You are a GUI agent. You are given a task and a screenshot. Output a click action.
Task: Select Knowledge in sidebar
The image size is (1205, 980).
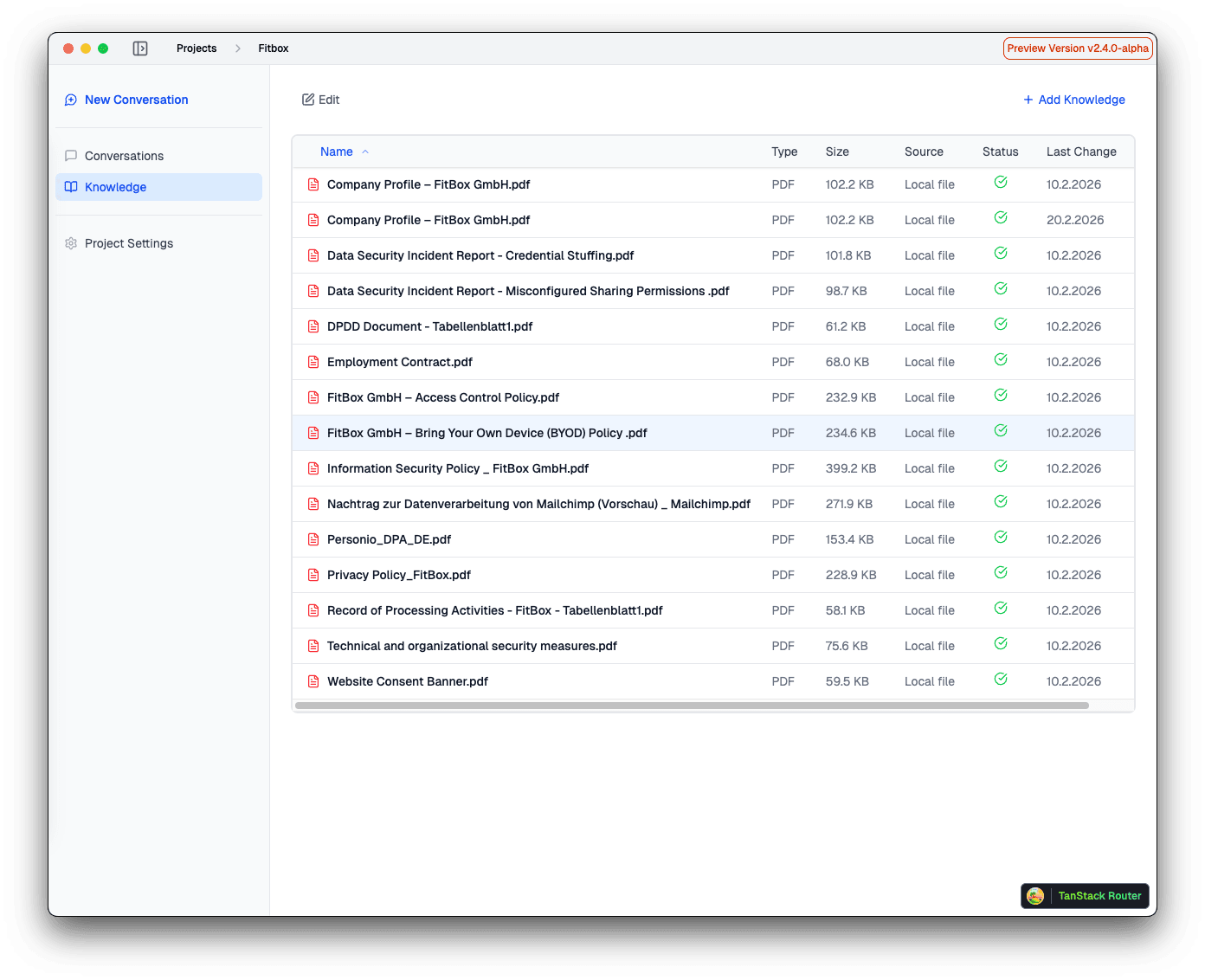[x=115, y=187]
